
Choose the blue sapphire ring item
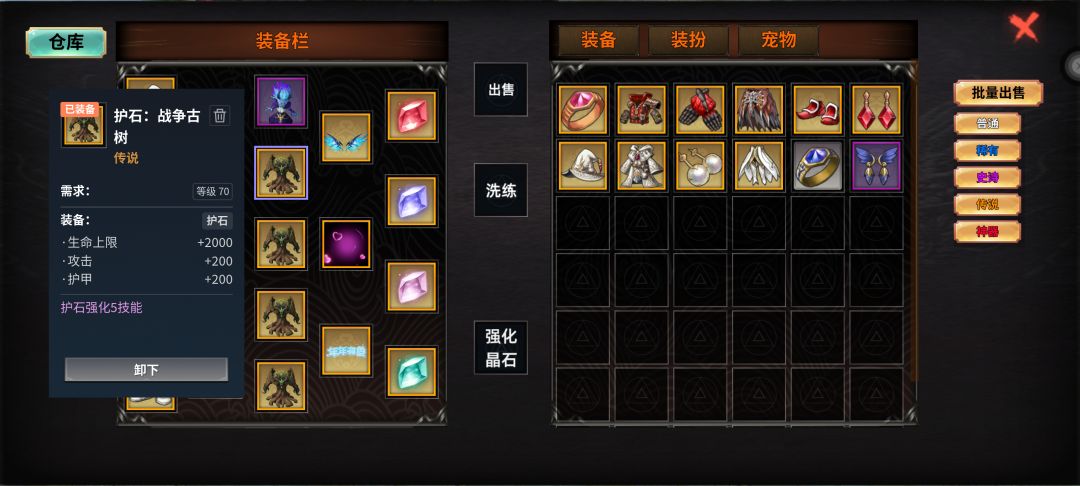click(x=818, y=166)
